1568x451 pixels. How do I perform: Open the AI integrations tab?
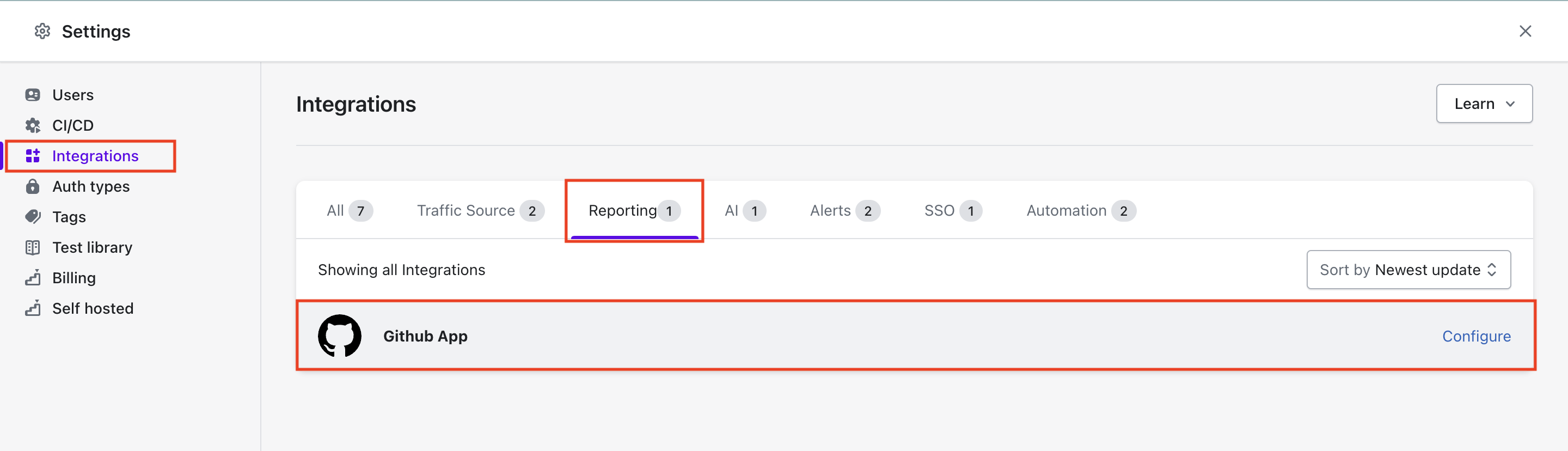pyautogui.click(x=744, y=211)
